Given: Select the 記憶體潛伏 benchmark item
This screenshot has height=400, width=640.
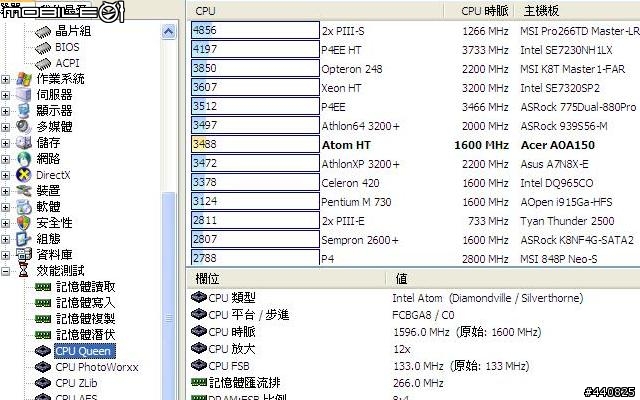Looking at the screenshot, I should pos(86,335).
